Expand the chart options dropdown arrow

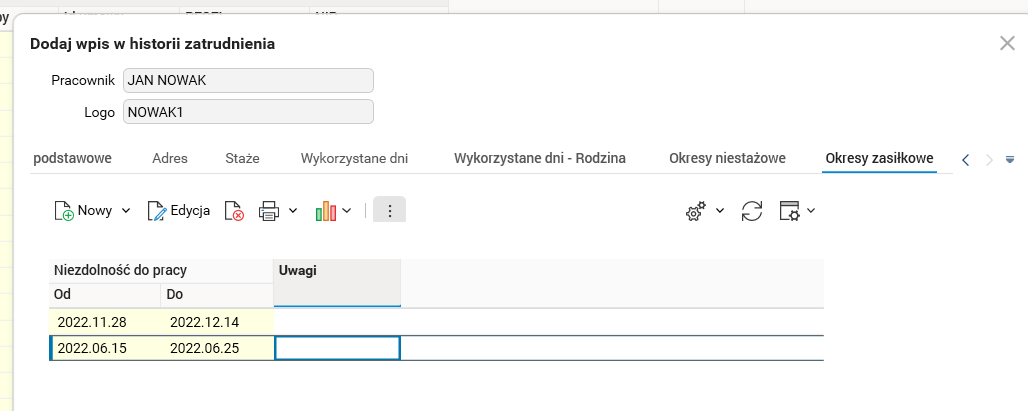[x=347, y=211]
